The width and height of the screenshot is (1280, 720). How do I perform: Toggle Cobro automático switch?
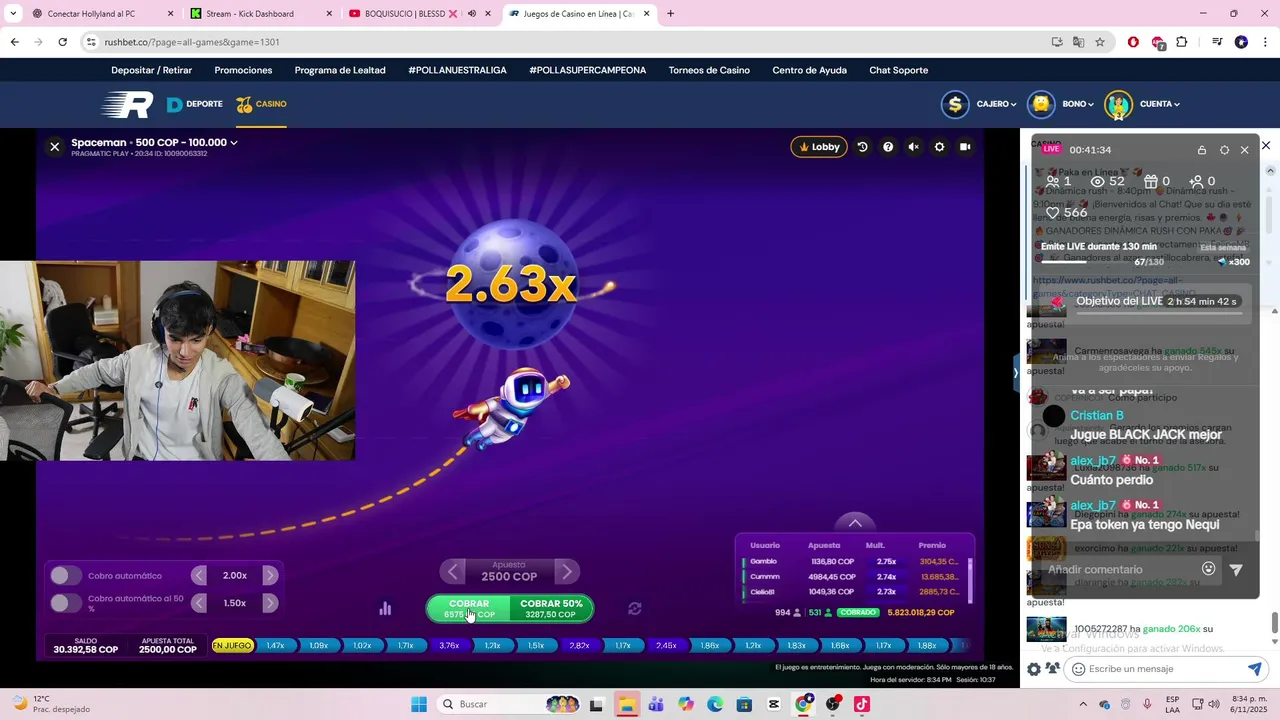[x=66, y=576]
